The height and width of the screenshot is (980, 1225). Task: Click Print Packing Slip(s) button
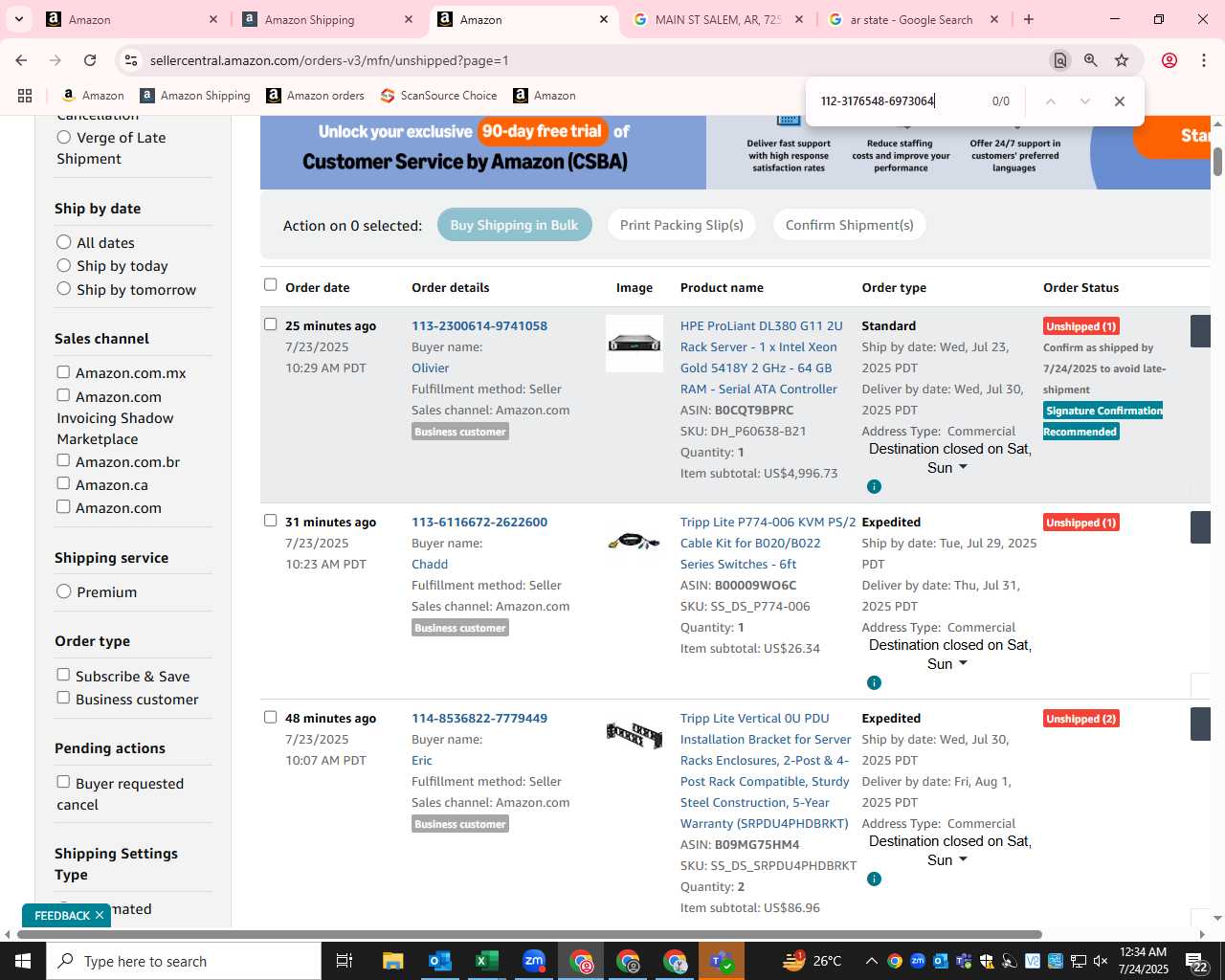[x=681, y=225]
